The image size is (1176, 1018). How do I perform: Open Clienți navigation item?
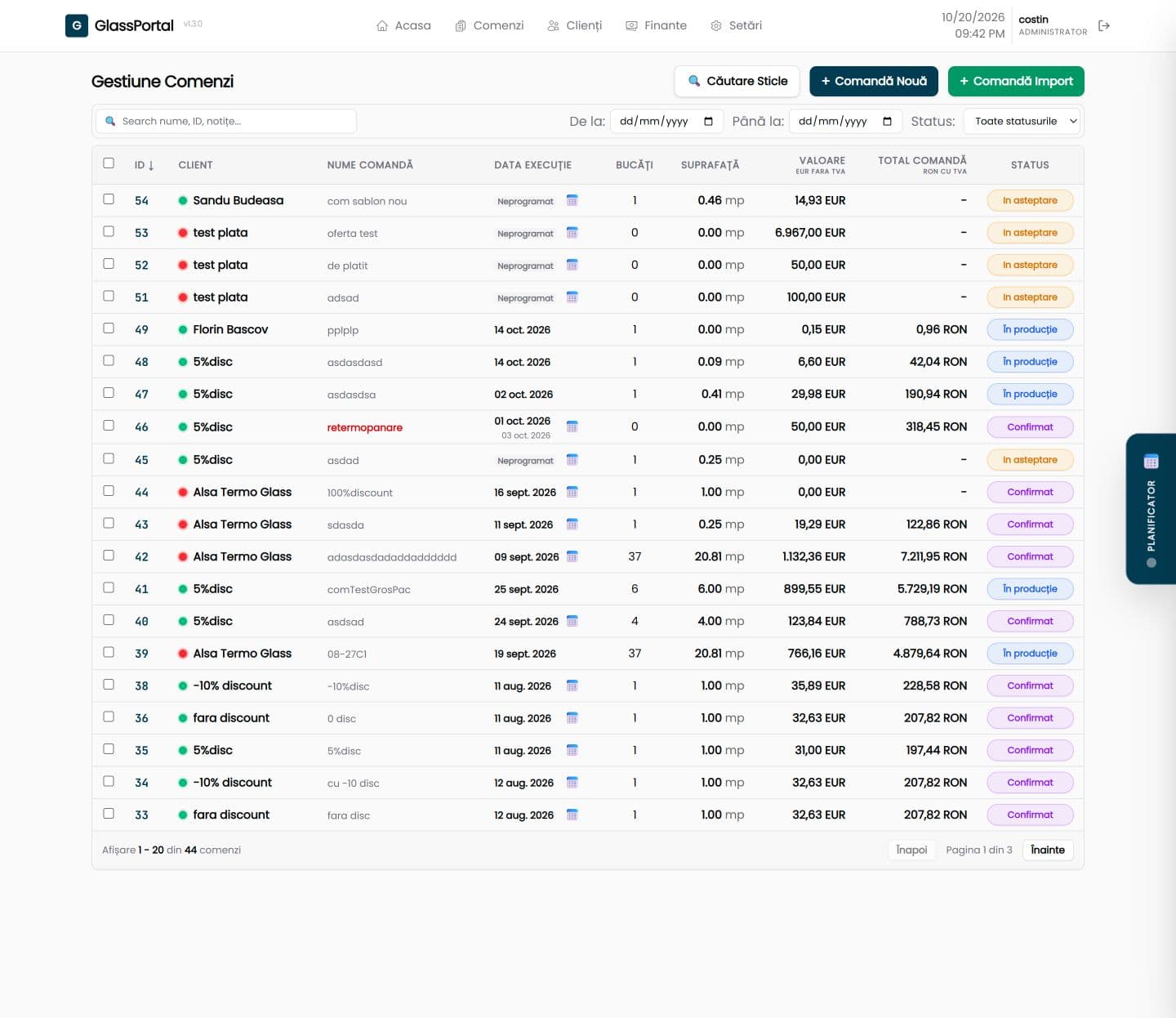click(574, 25)
